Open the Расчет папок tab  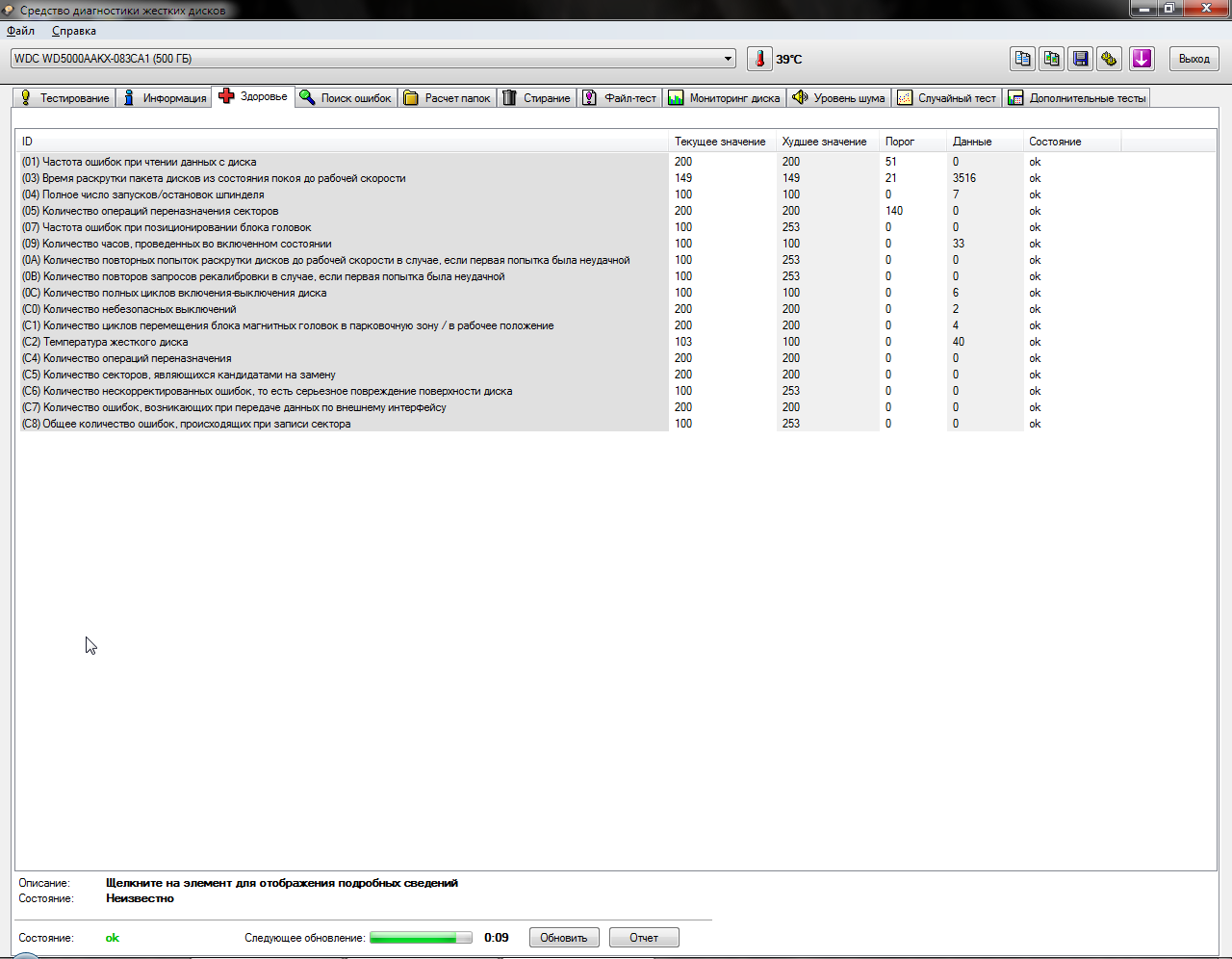click(x=448, y=98)
